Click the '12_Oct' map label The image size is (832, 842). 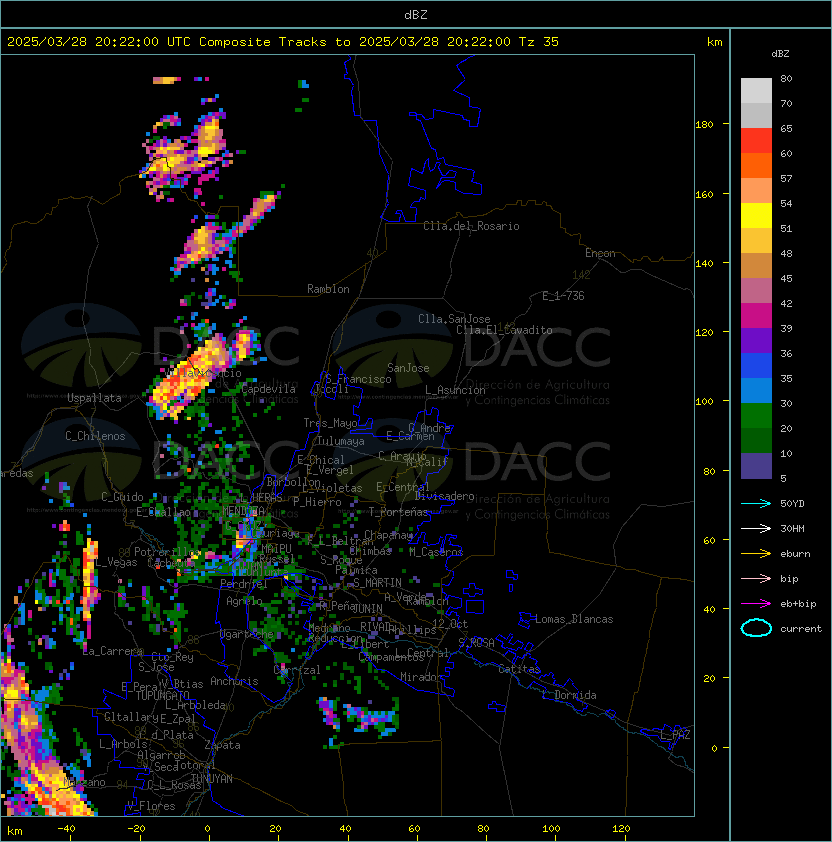click(450, 624)
